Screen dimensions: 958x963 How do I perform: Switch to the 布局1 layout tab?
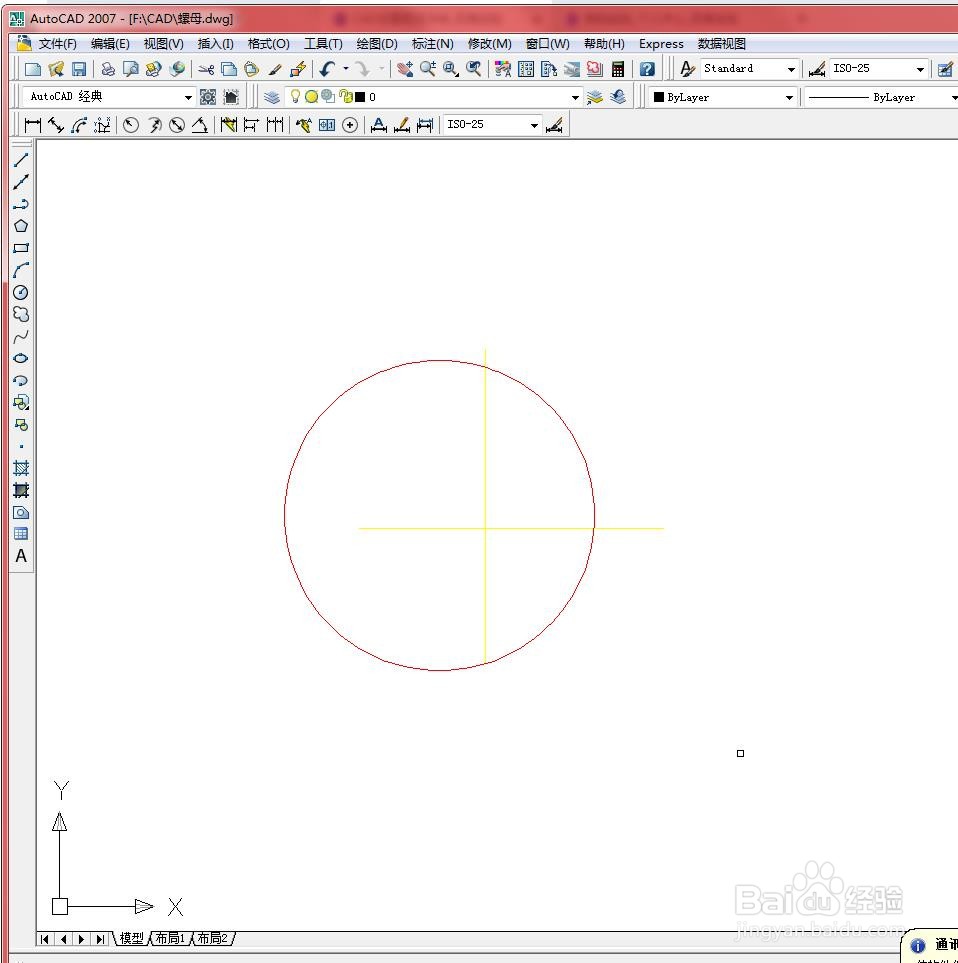170,938
